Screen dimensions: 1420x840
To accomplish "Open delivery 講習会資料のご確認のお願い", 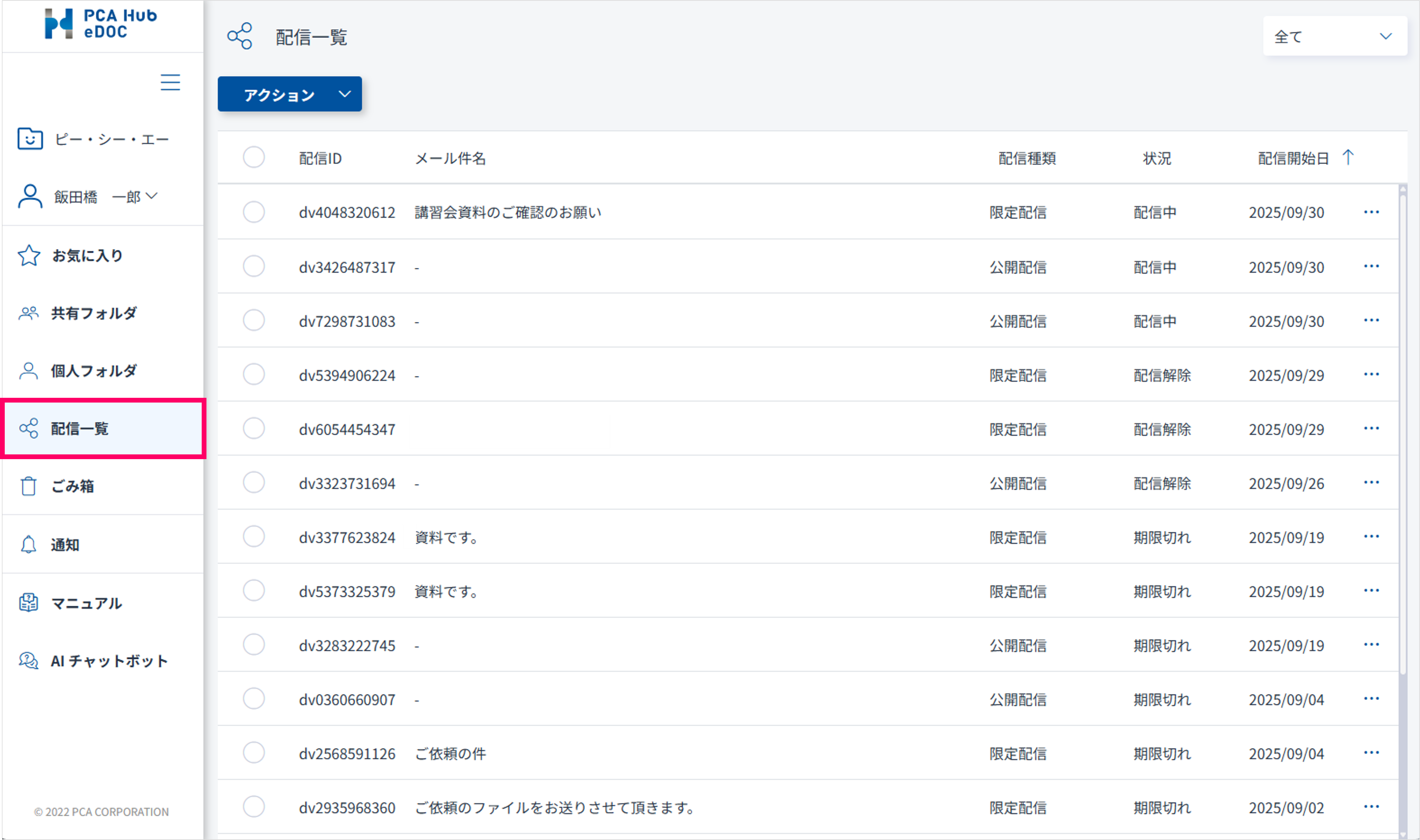I will pos(507,212).
